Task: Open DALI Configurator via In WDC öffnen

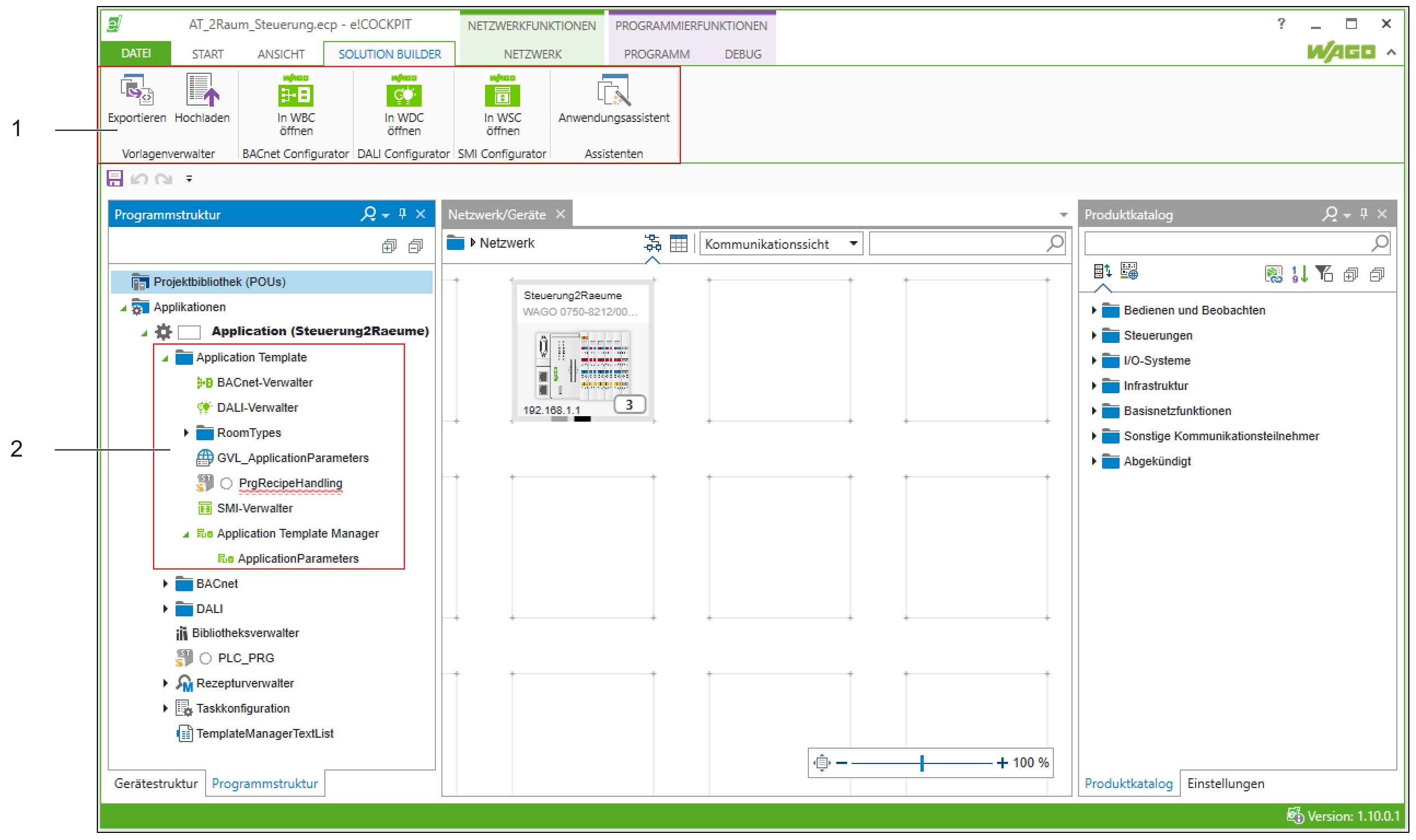Action: (x=404, y=104)
